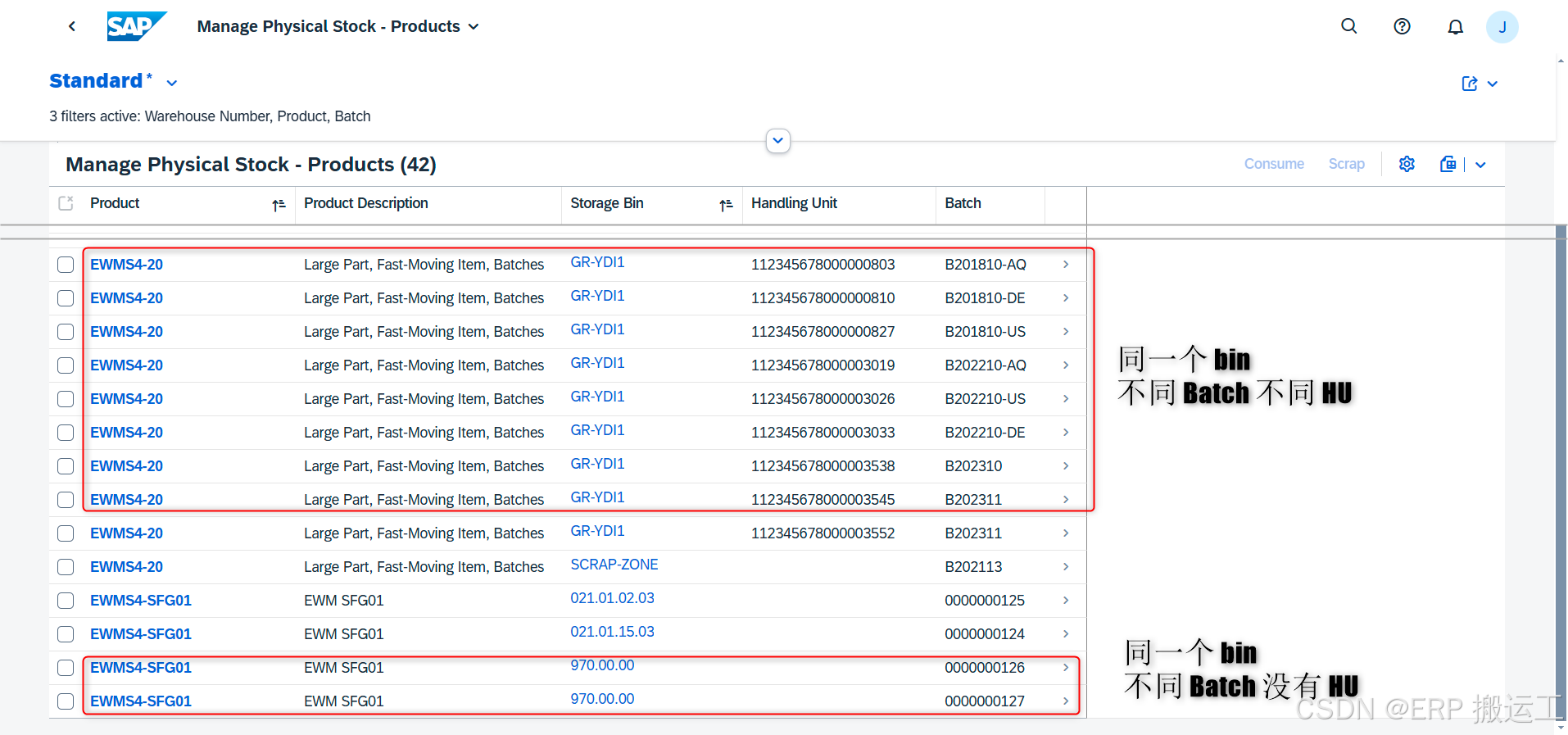The image size is (1568, 735).
Task: Open Handling Unit column header menu
Action: 794,203
